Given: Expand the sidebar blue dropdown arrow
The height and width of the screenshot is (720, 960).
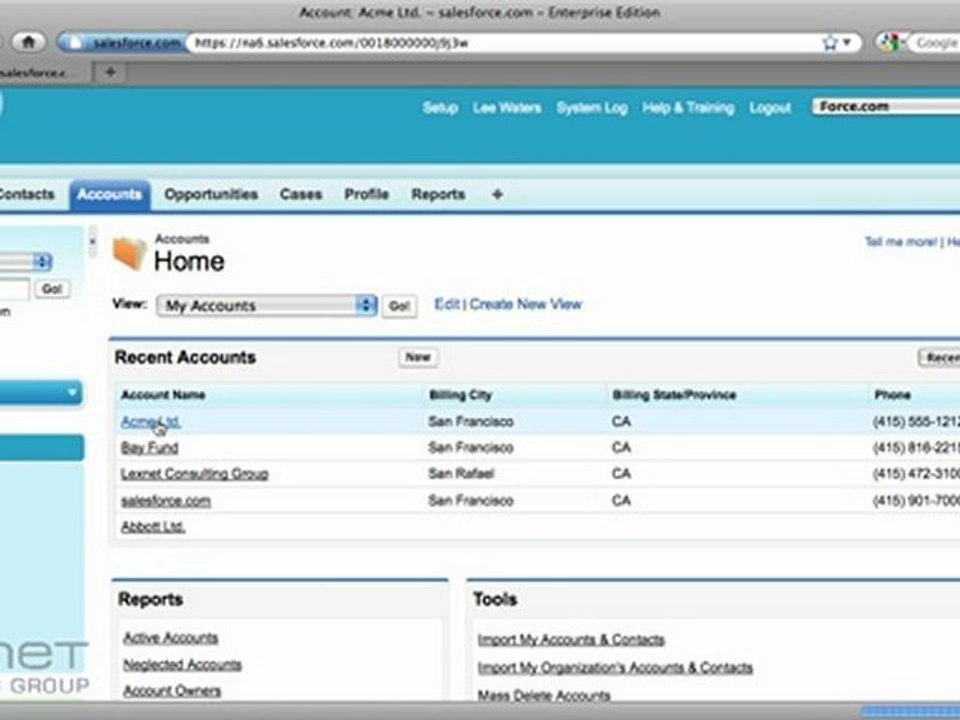Looking at the screenshot, I should pos(72,392).
